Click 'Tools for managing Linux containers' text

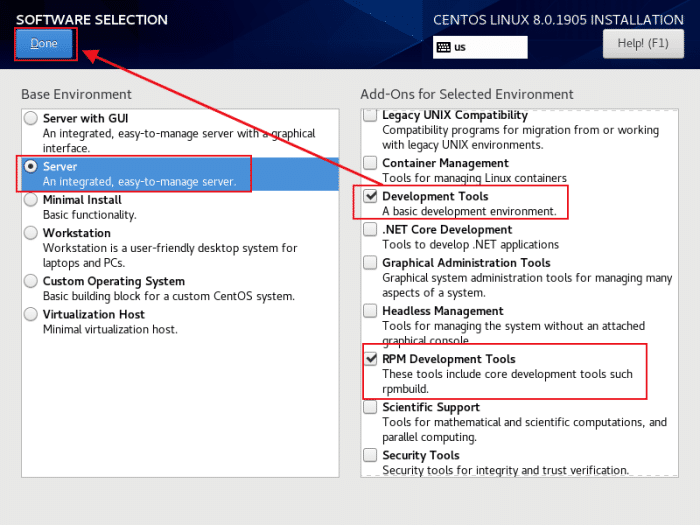click(x=474, y=178)
